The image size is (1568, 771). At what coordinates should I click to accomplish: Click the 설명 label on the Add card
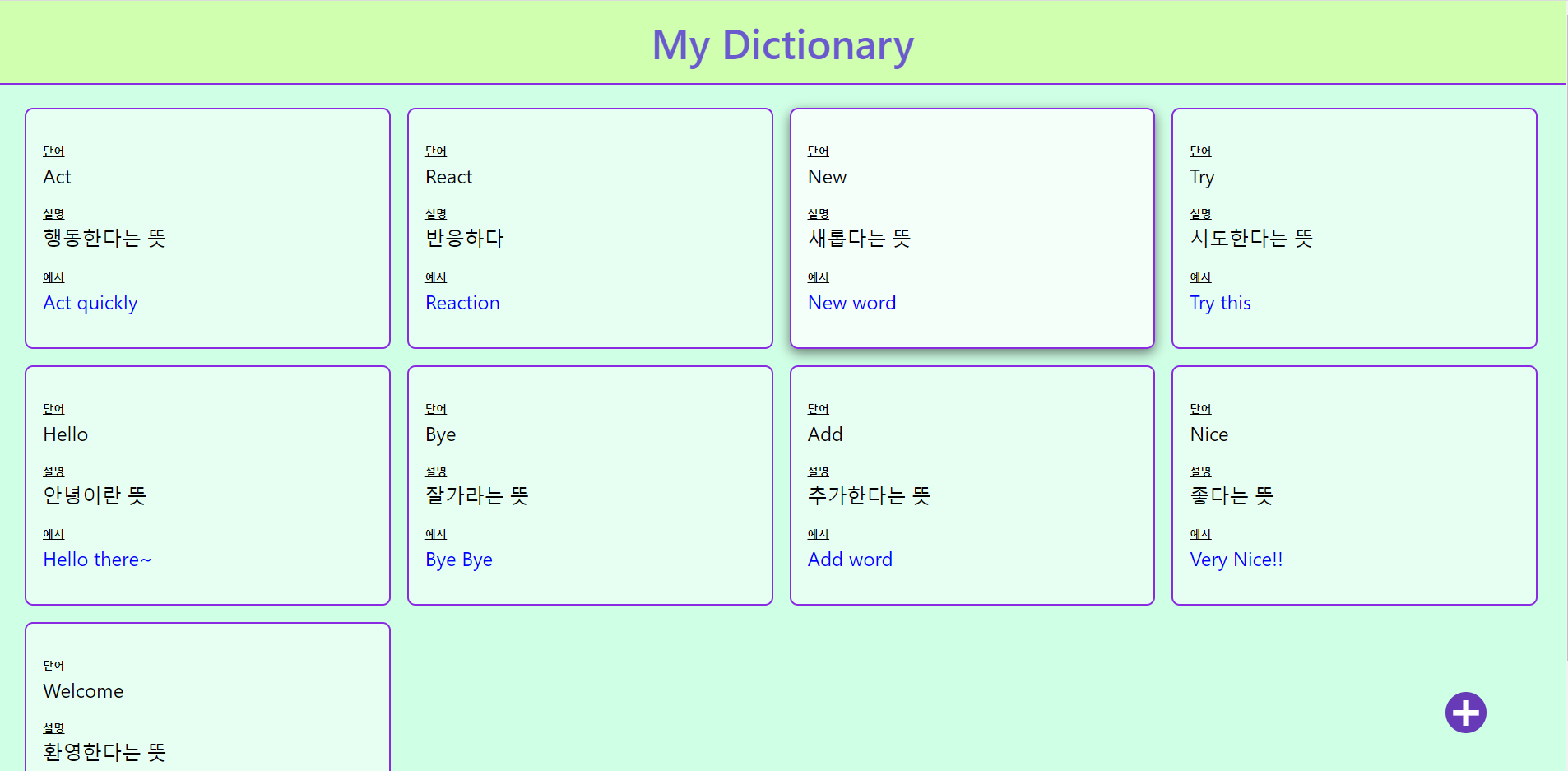coord(818,471)
